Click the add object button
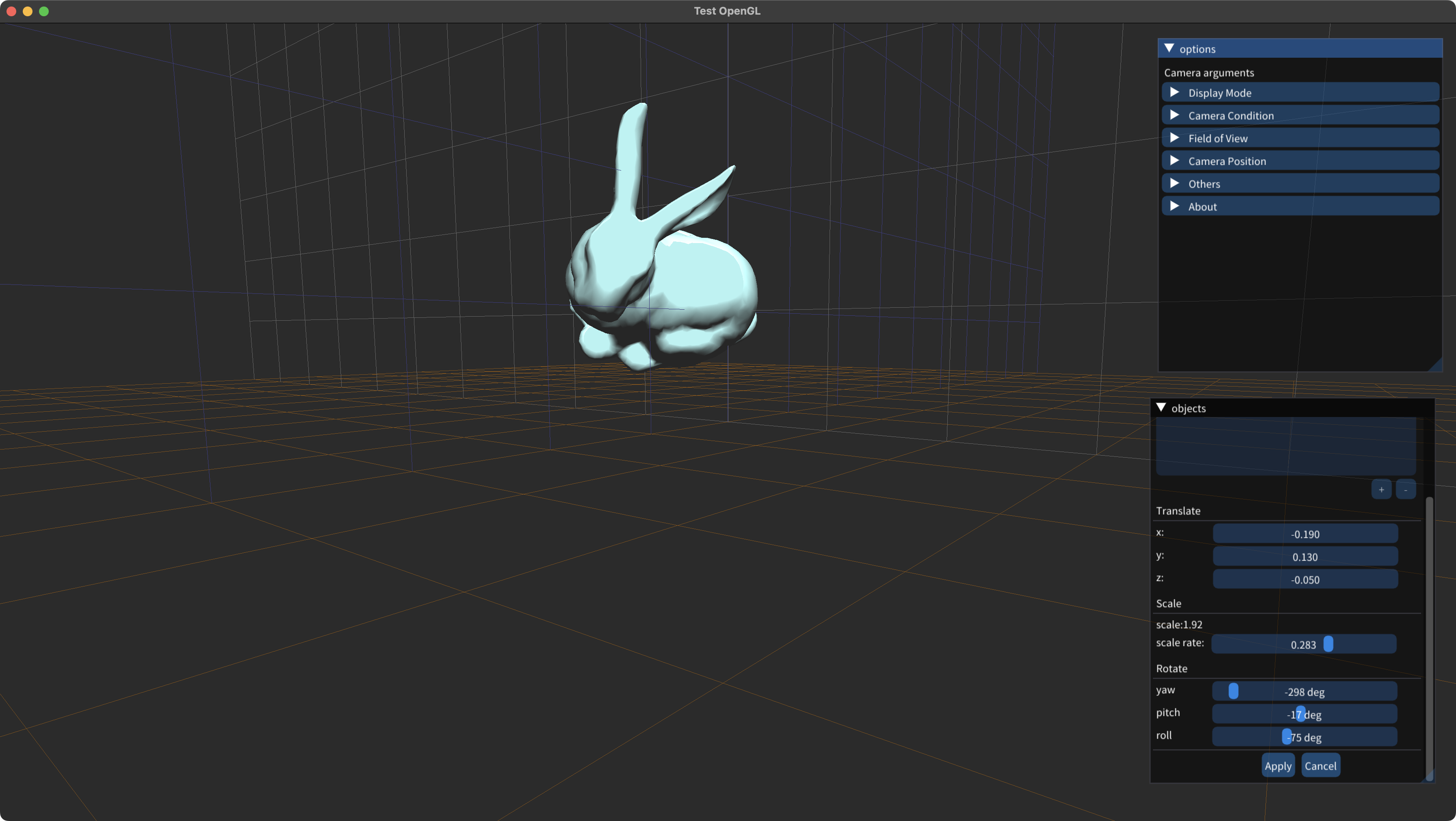The height and width of the screenshot is (821, 1456). 1381,489
